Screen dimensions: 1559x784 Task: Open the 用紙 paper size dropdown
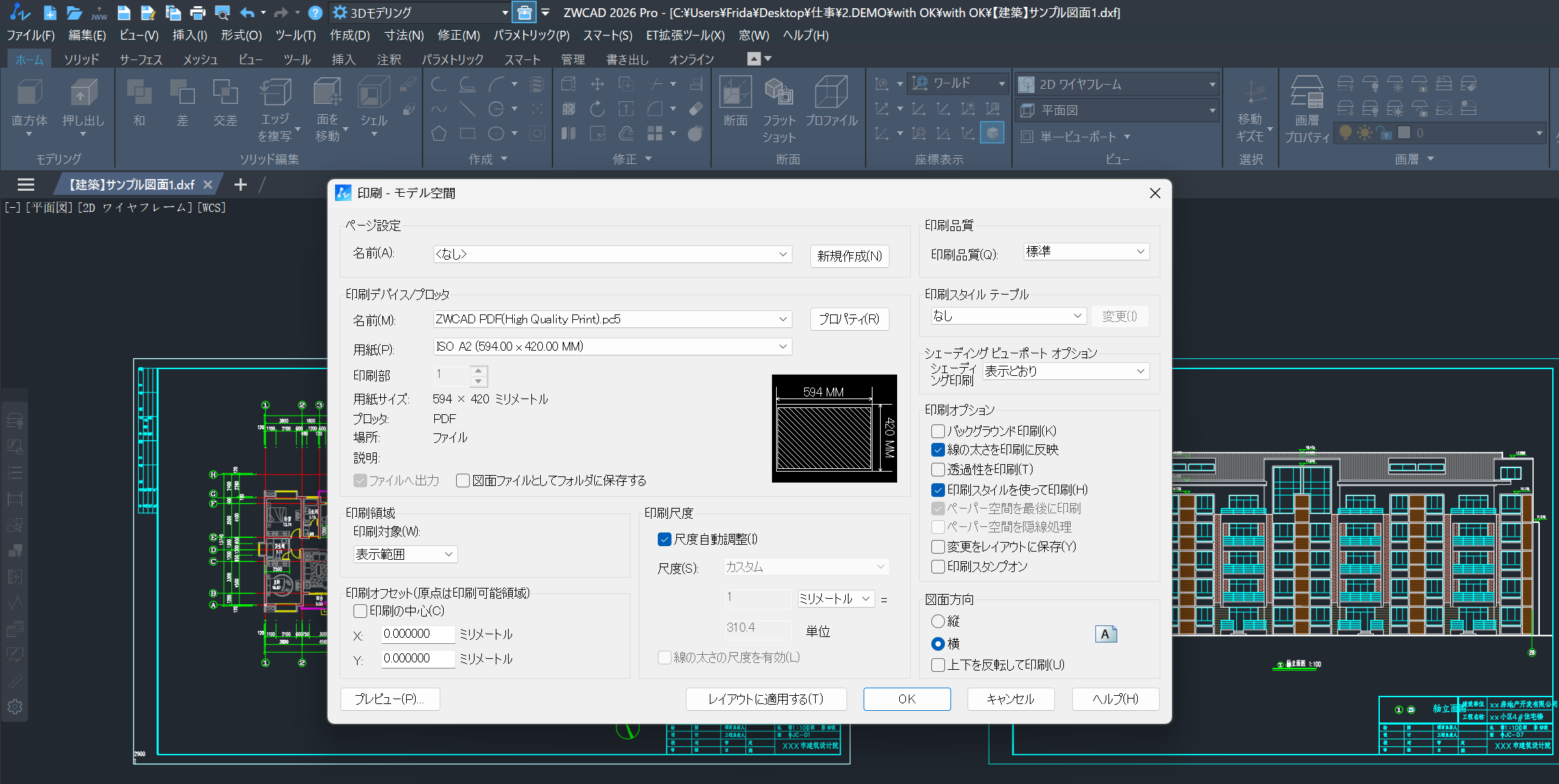782,347
